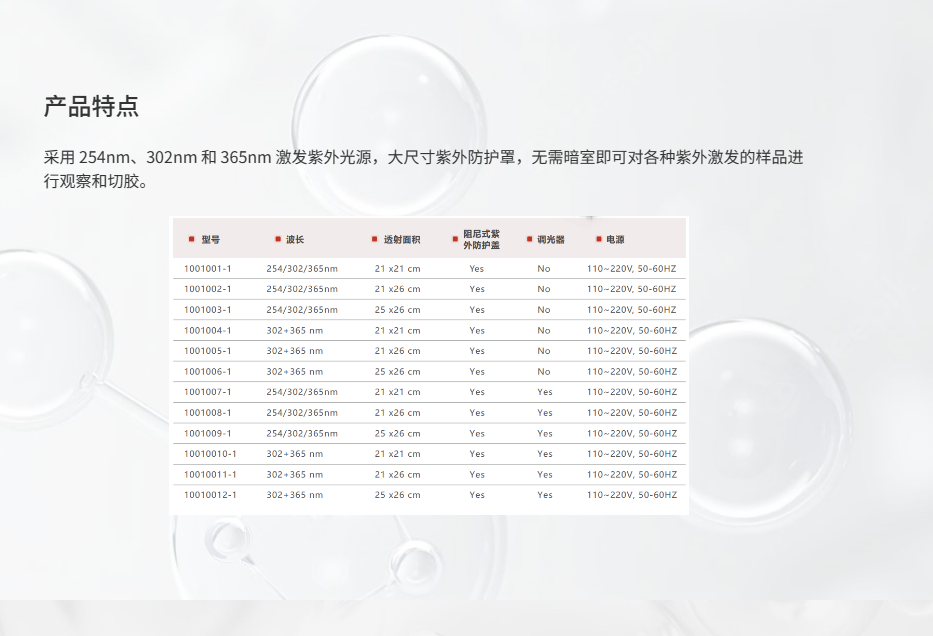The image size is (933, 636).
Task: Select model number 1001001-1 in the table
Action: click(x=208, y=269)
